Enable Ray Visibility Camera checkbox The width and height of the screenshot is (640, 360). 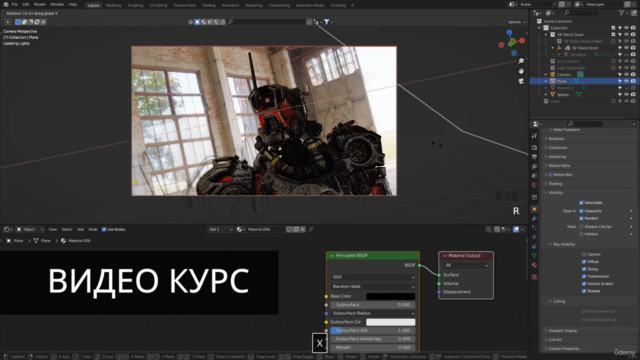(x=584, y=254)
